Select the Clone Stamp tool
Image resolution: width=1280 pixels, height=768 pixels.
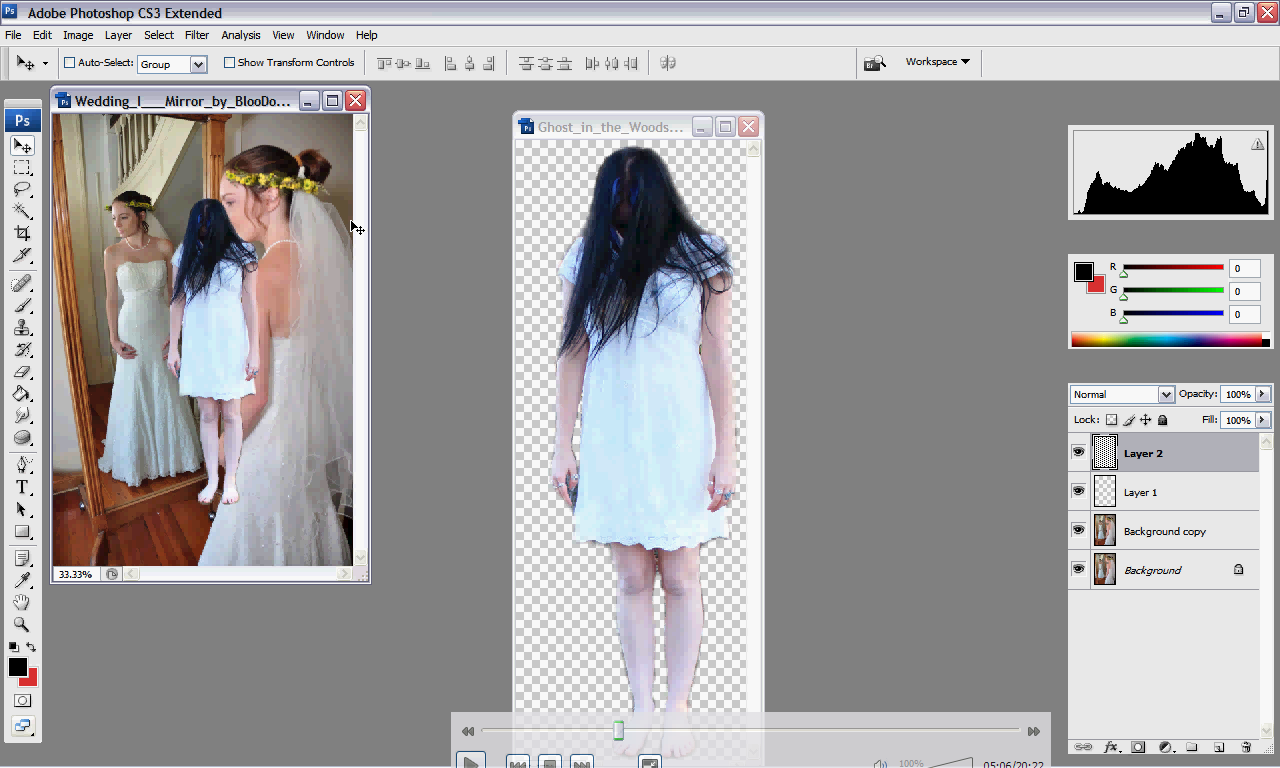pos(22,328)
